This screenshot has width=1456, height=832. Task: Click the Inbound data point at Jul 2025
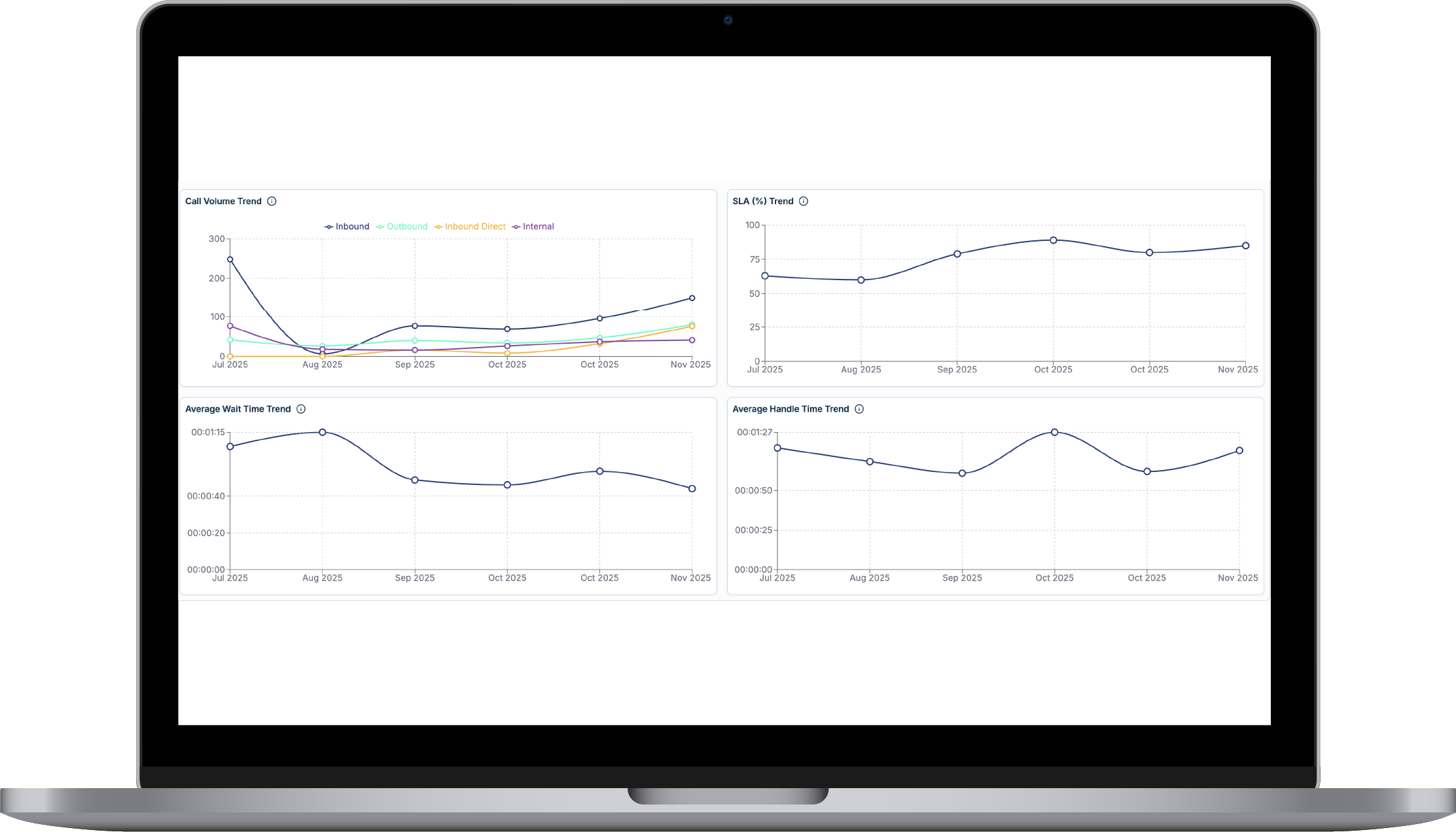(x=230, y=259)
